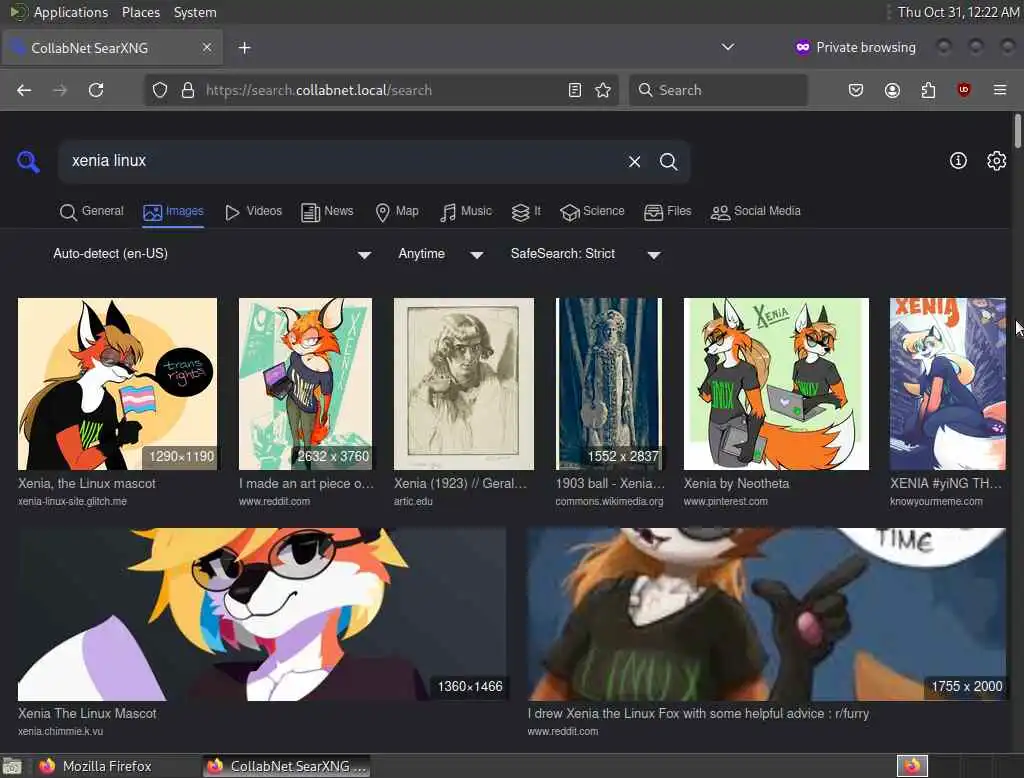Screen dimensions: 1024x778
Task: Click the commons.wikimedia.org source text
Action: pyautogui.click(x=609, y=502)
